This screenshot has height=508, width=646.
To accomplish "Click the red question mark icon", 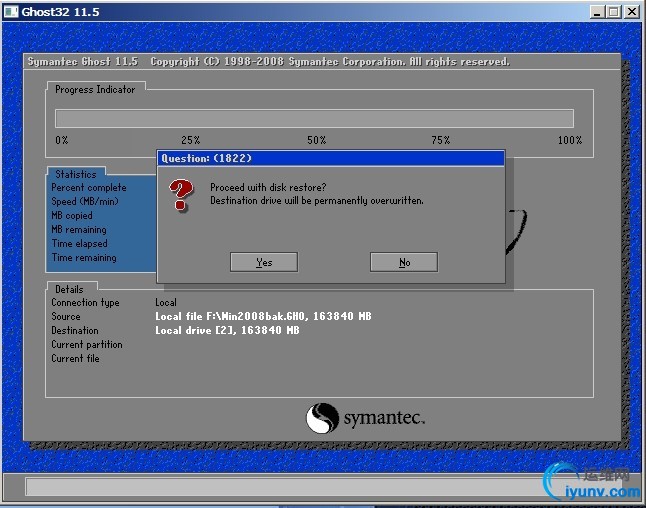I will pos(181,195).
